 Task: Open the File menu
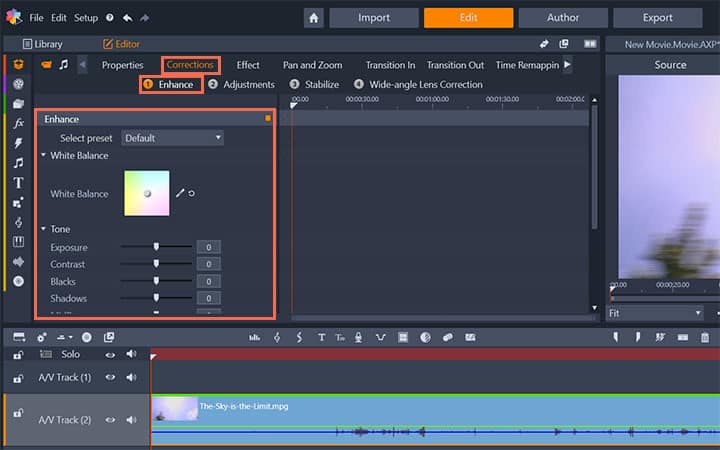pyautogui.click(x=36, y=18)
